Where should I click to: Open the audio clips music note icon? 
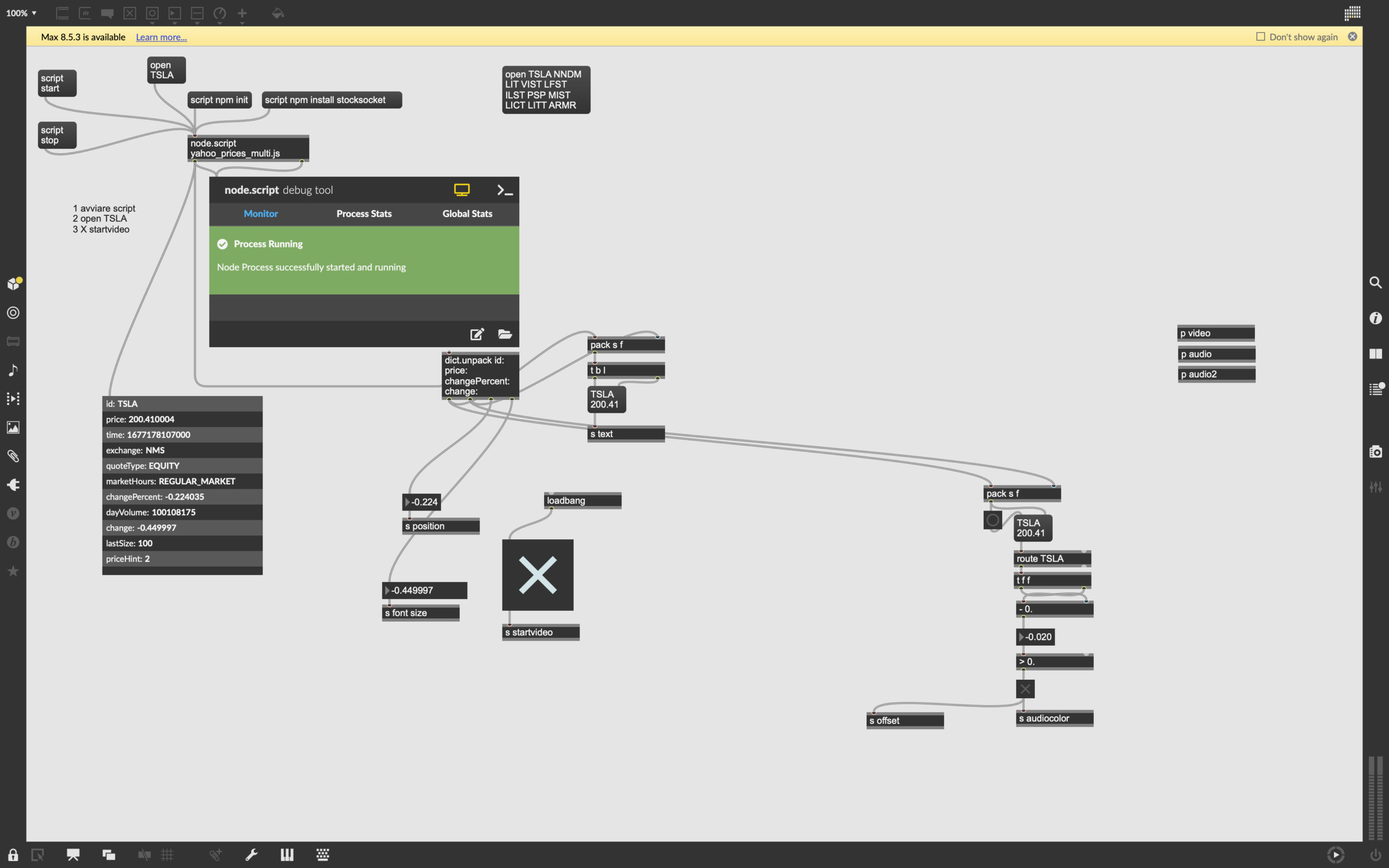12,371
